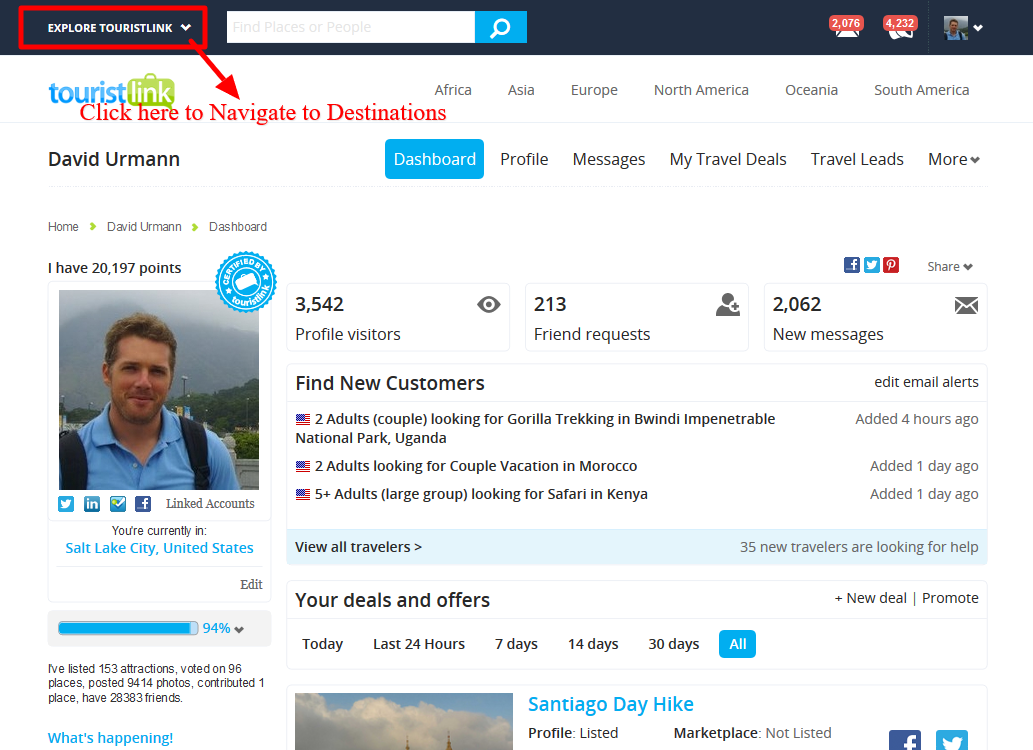This screenshot has width=1033, height=750.
Task: Share via Facebook icon beside Share
Action: pos(852,265)
